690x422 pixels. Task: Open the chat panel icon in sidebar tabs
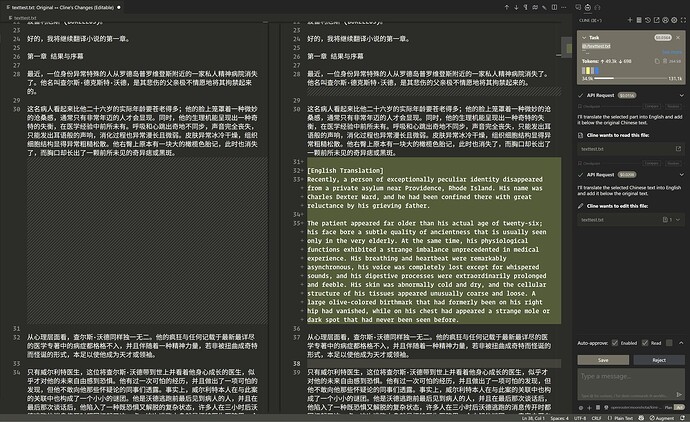click(x=578, y=7)
